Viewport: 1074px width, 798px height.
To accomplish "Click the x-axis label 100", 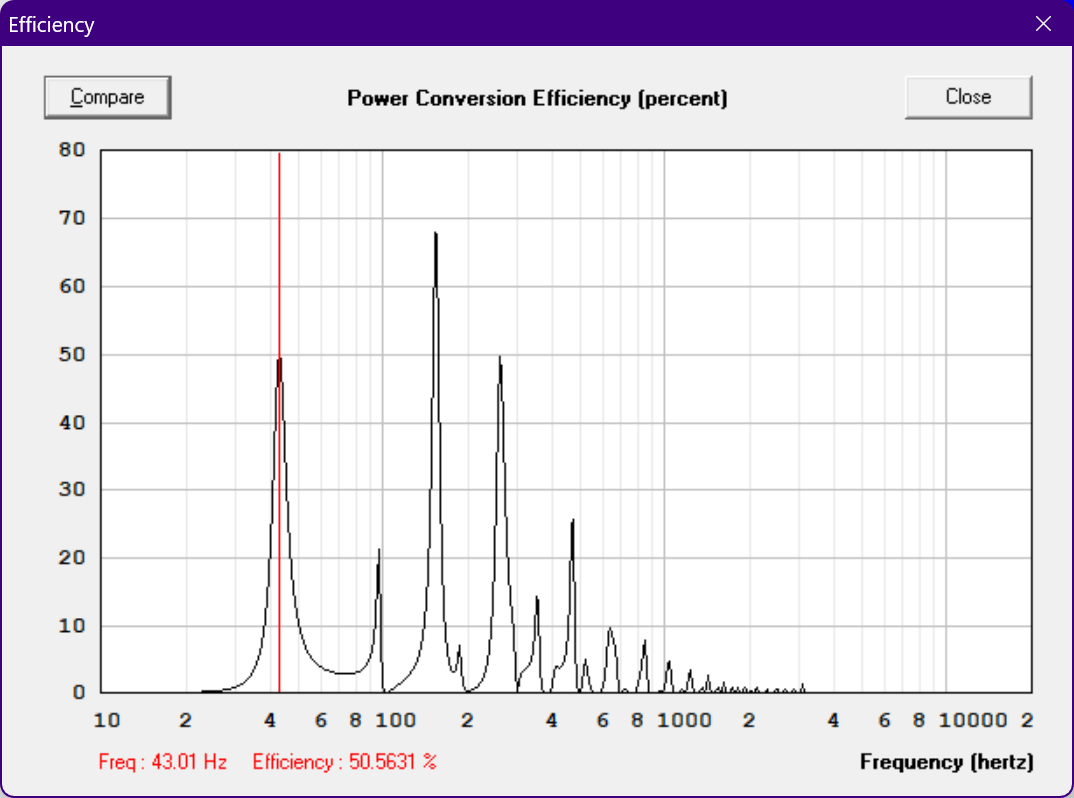I will 395,721.
